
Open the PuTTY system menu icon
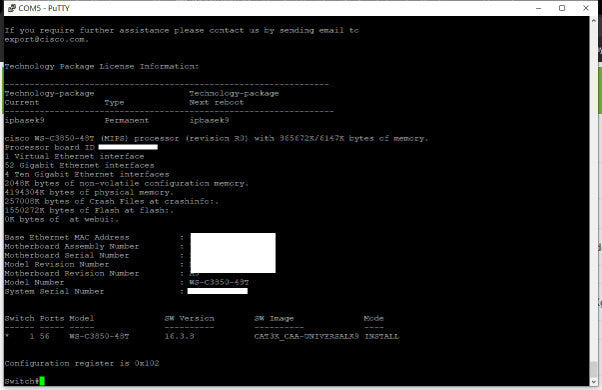click(12, 8)
